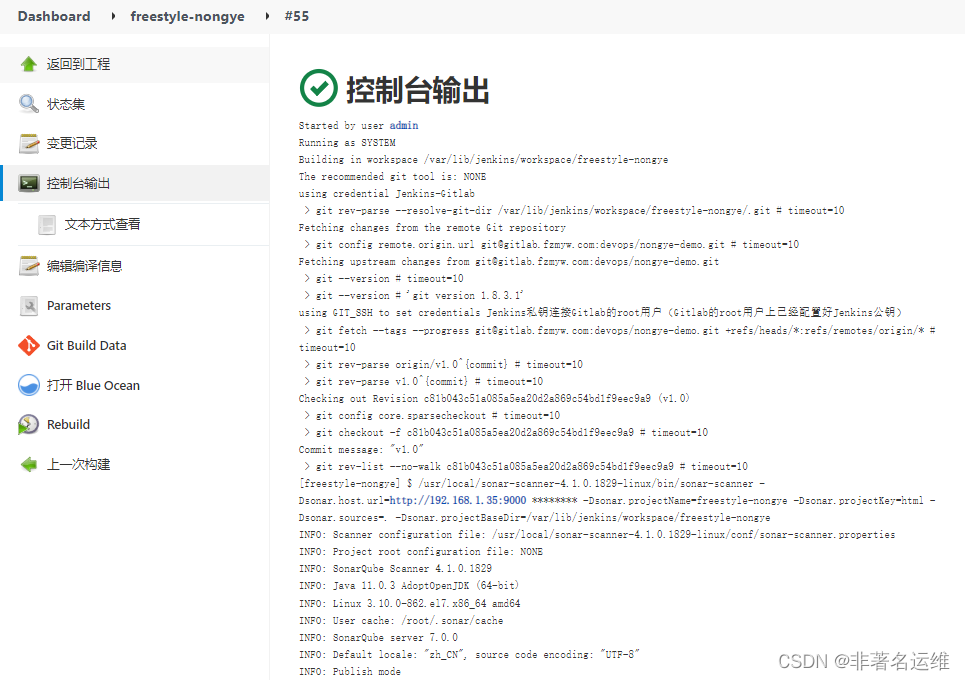This screenshot has width=965, height=680.
Task: Open 状态集 in the sidebar
Action: [x=66, y=104]
